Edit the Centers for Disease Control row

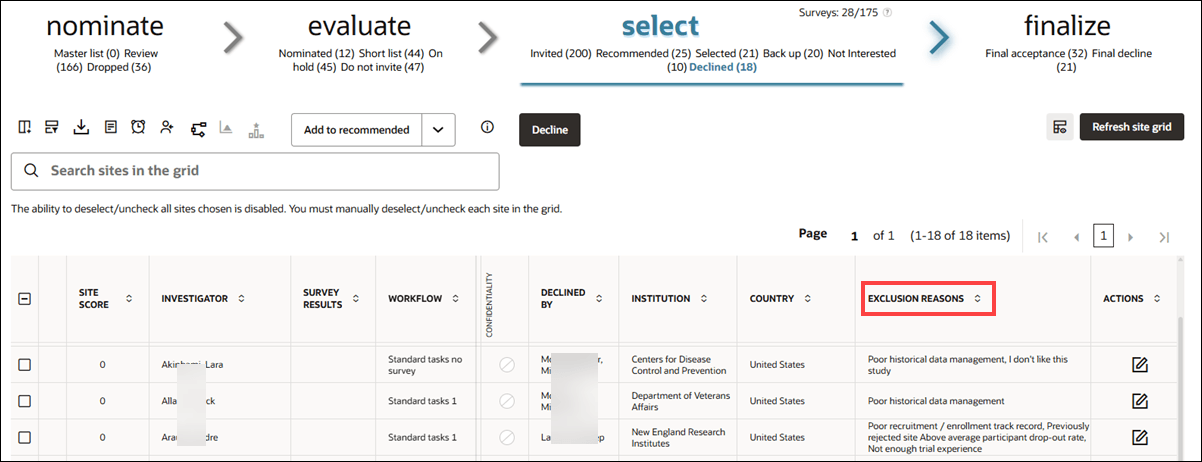point(1139,365)
